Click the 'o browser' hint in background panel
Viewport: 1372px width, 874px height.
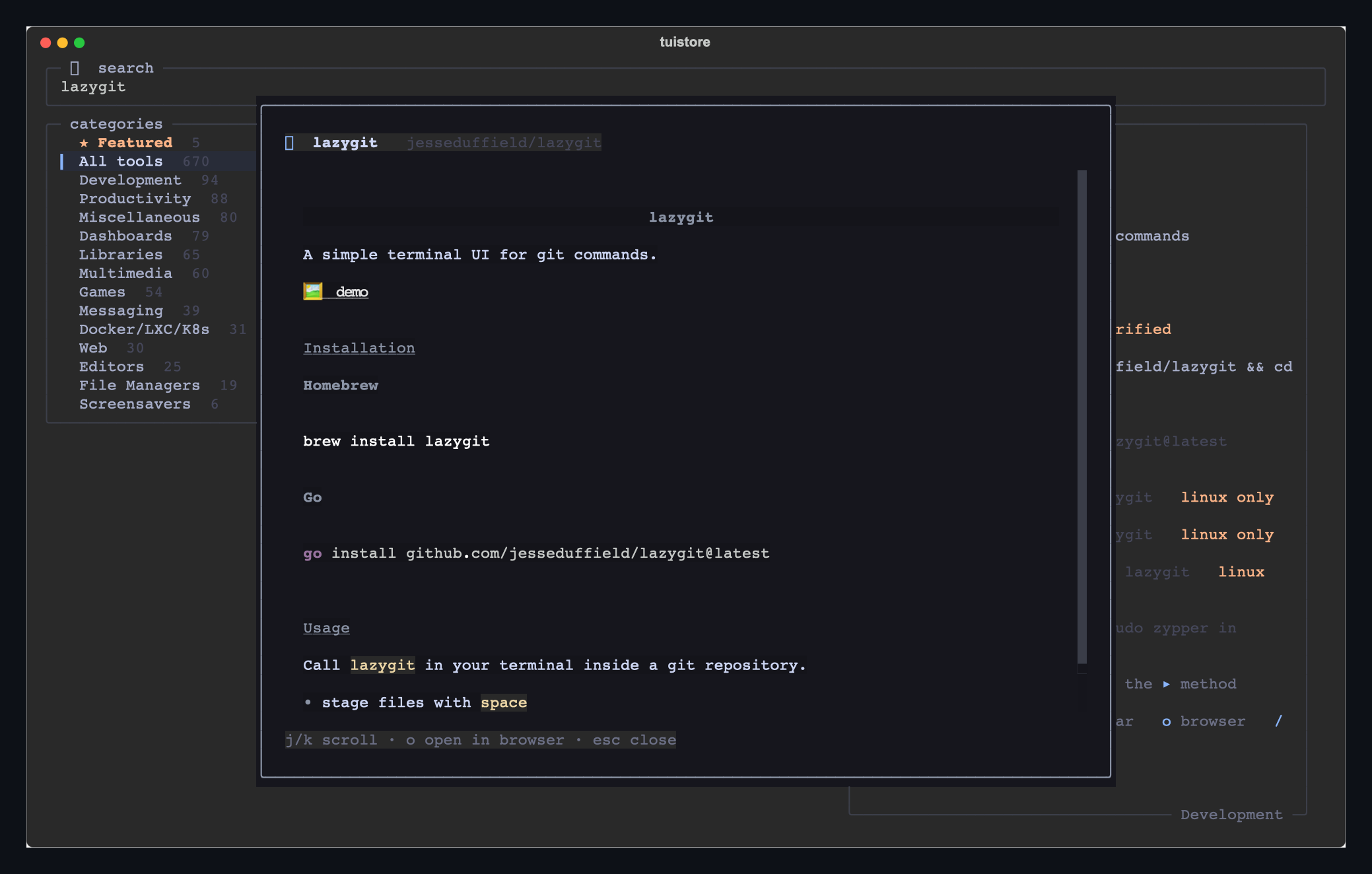pyautogui.click(x=1203, y=722)
